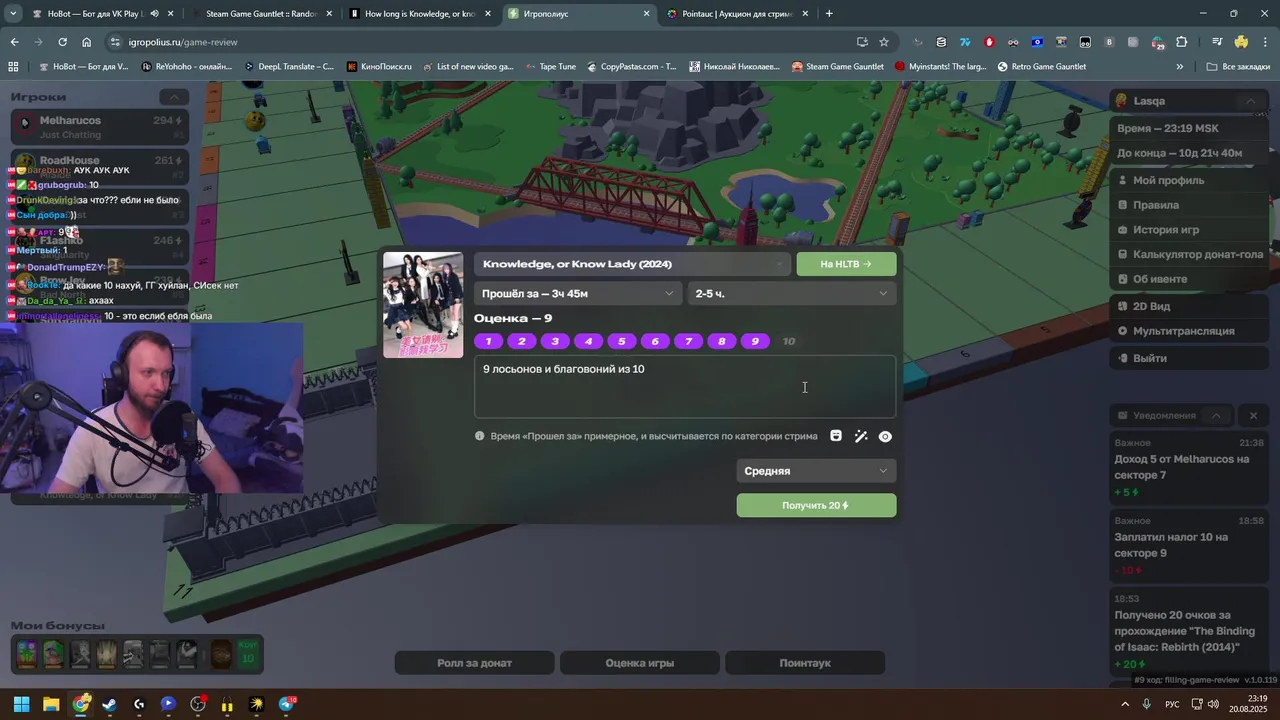Open a new browser tab

click(x=829, y=14)
